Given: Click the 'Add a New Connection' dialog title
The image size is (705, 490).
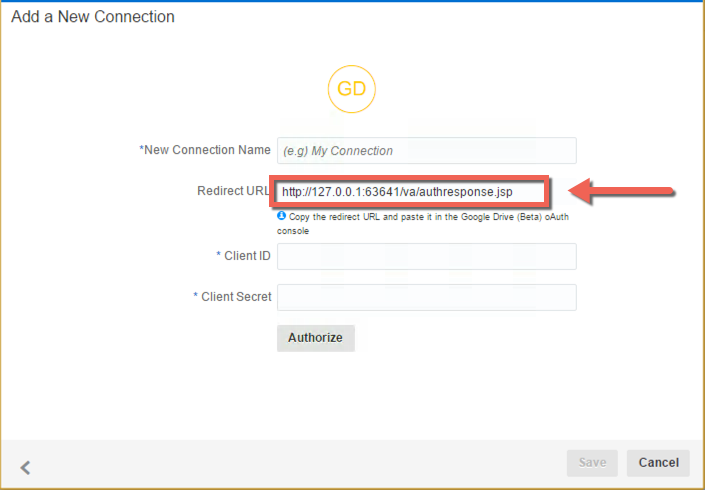Looking at the screenshot, I should click(x=93, y=17).
